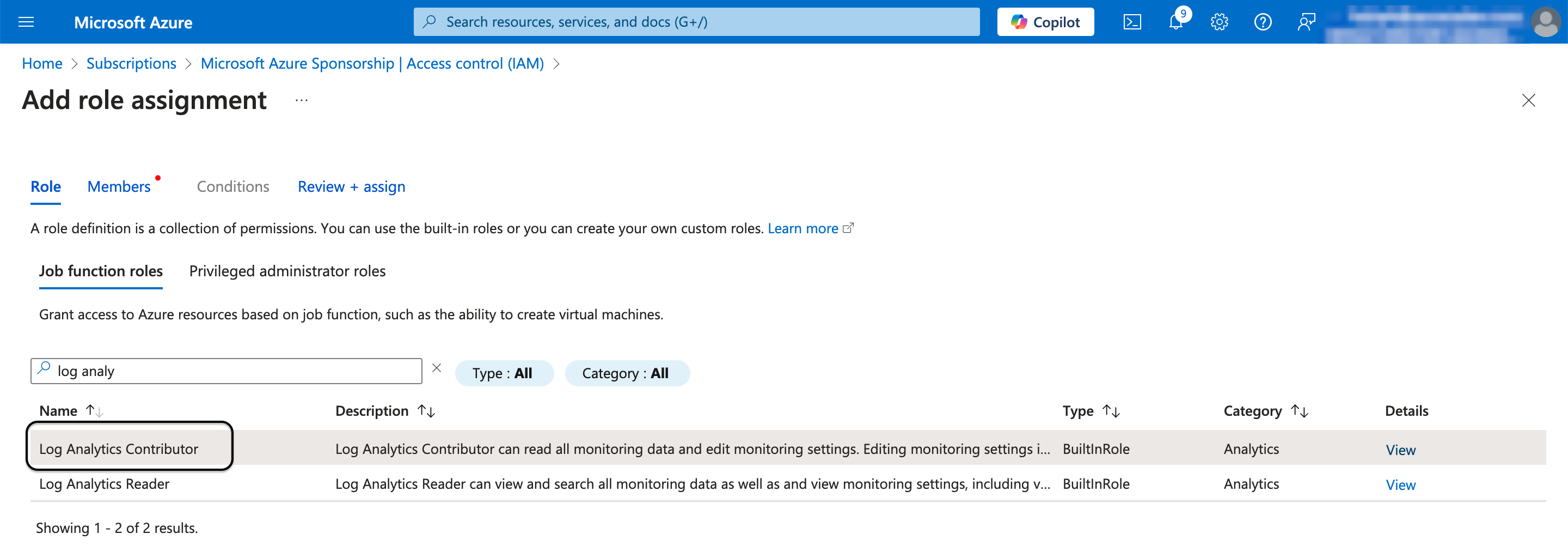Go to Subscriptions breadcrumb
1568x558 pixels.
coord(131,64)
